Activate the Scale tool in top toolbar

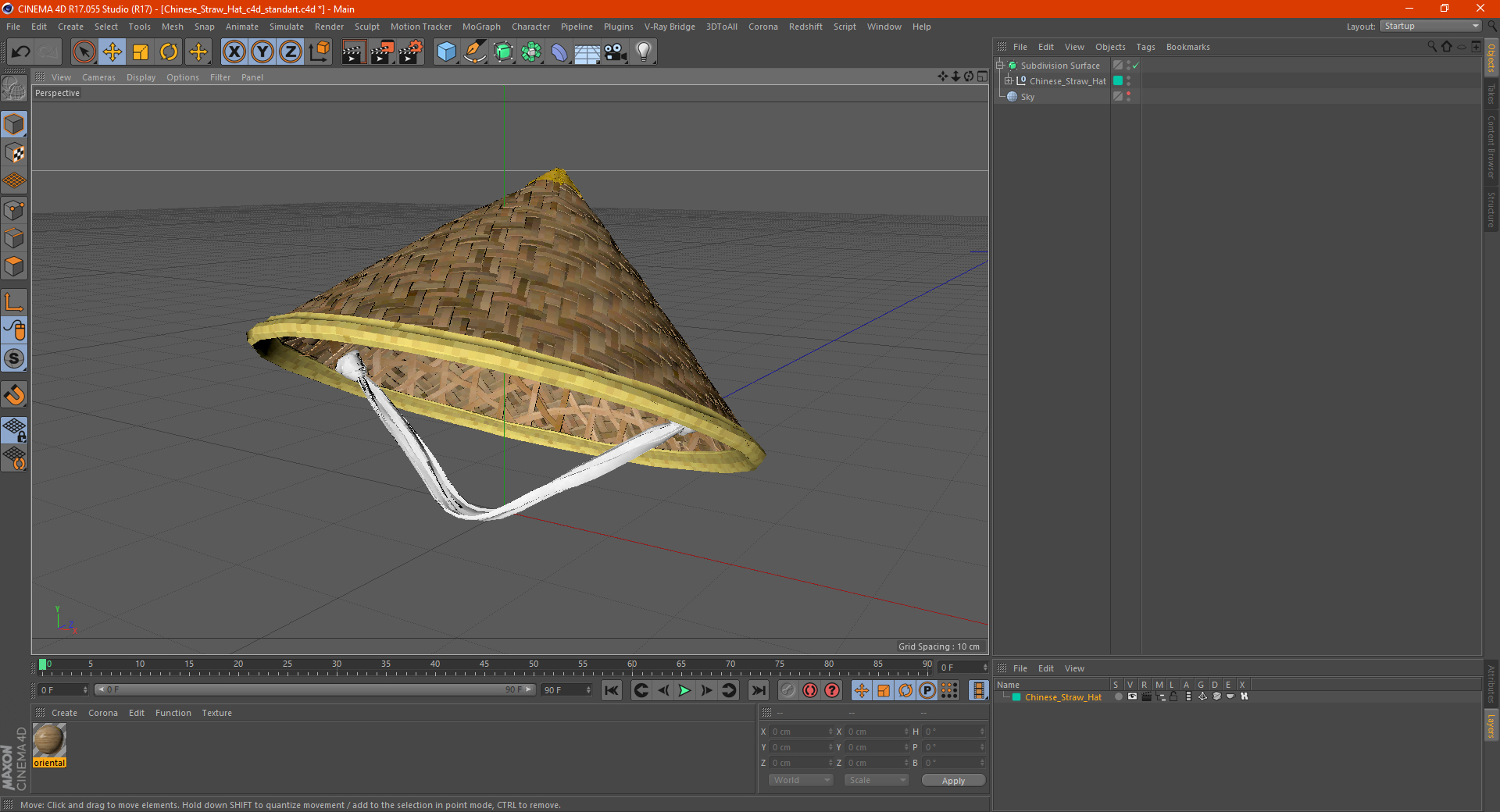click(141, 52)
